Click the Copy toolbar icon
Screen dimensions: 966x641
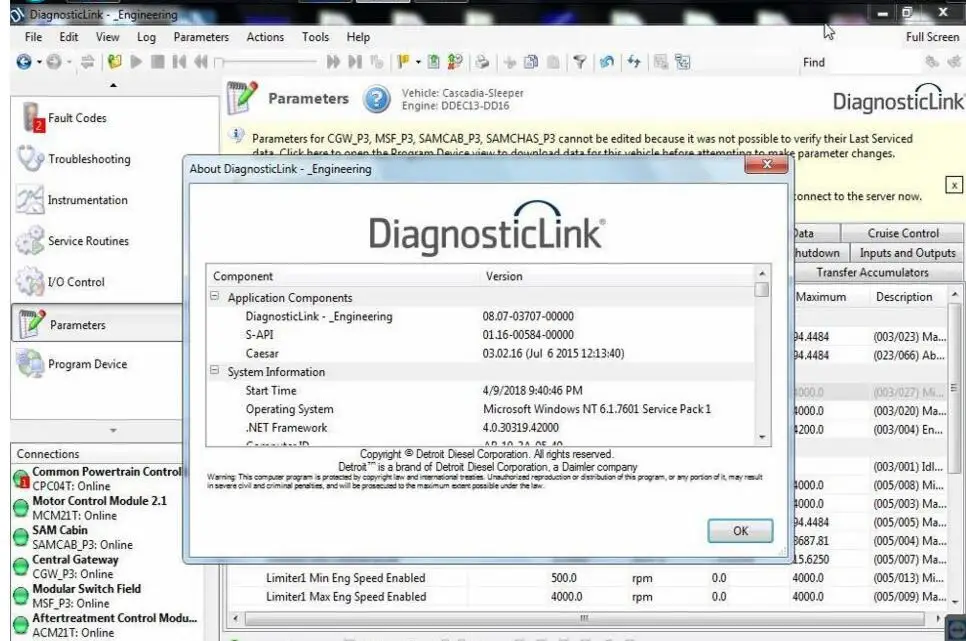point(531,62)
